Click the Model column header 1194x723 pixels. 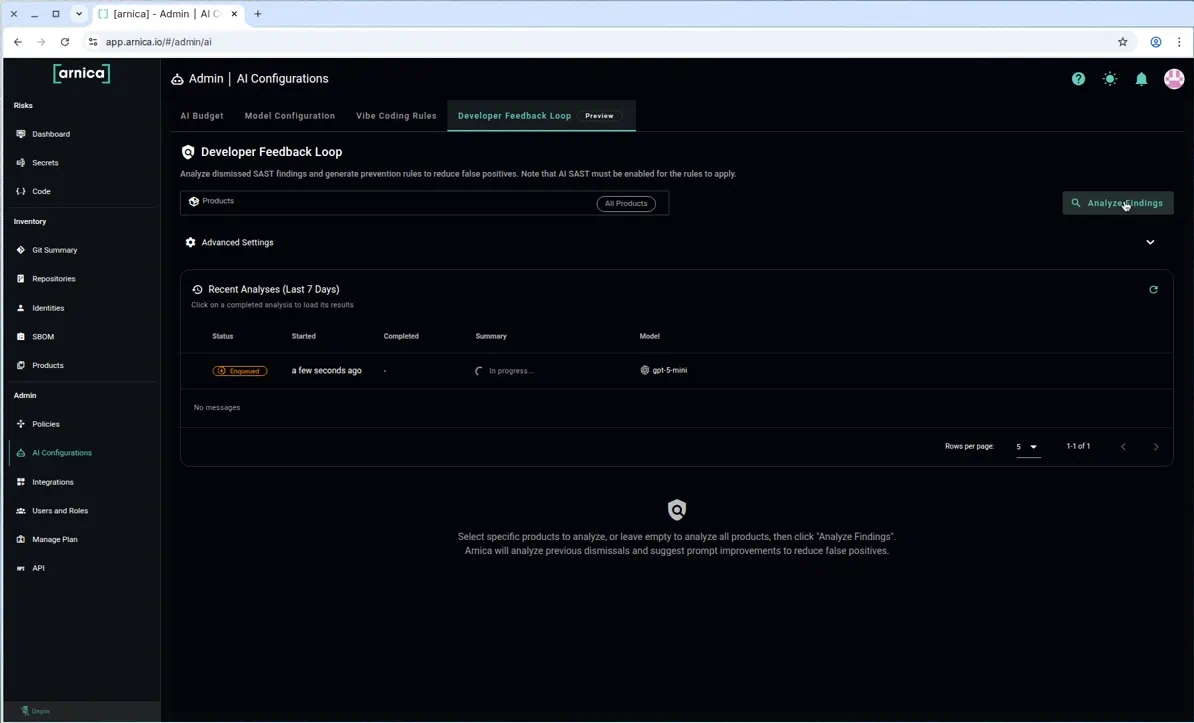tap(650, 336)
